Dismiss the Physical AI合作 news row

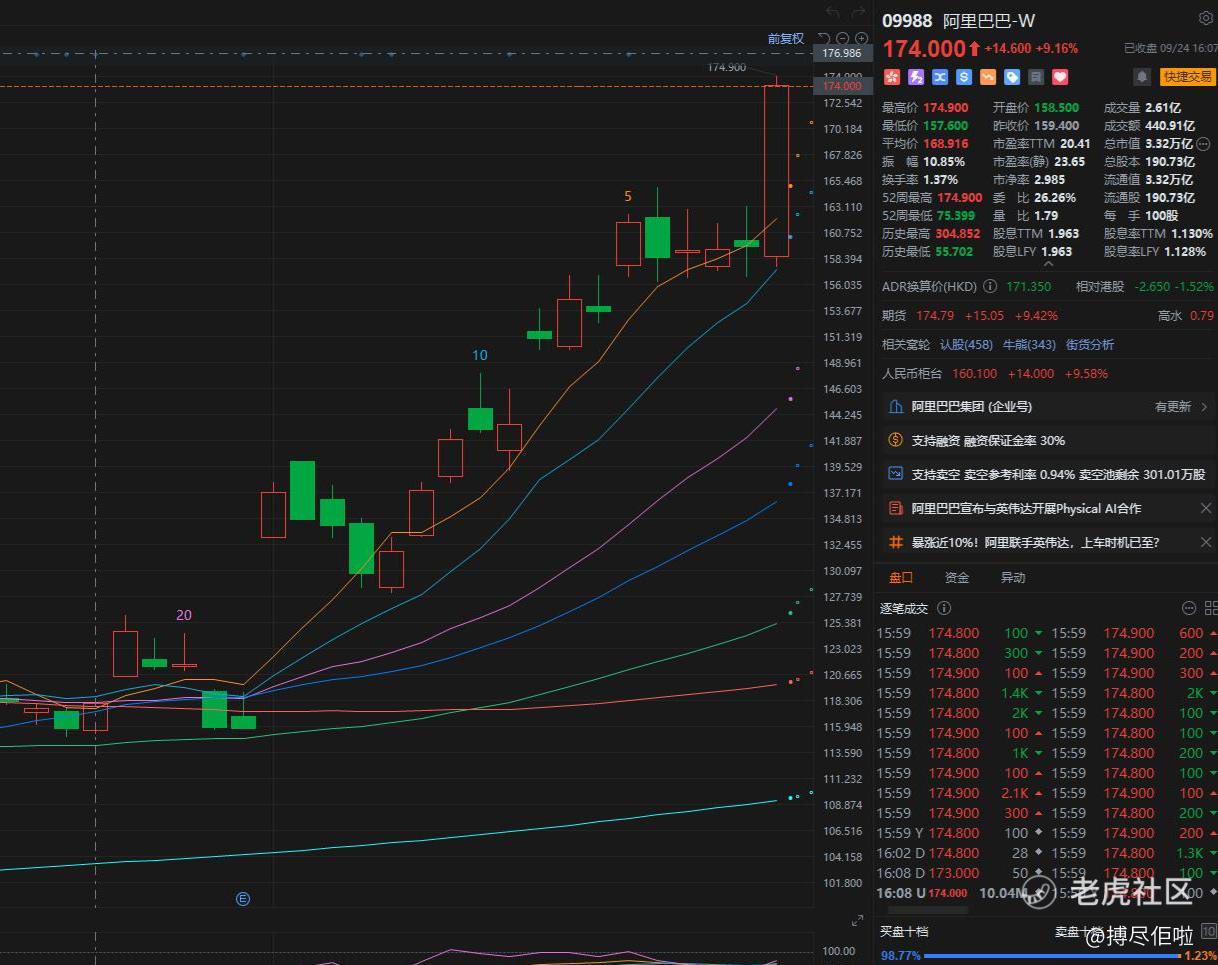click(1205, 508)
